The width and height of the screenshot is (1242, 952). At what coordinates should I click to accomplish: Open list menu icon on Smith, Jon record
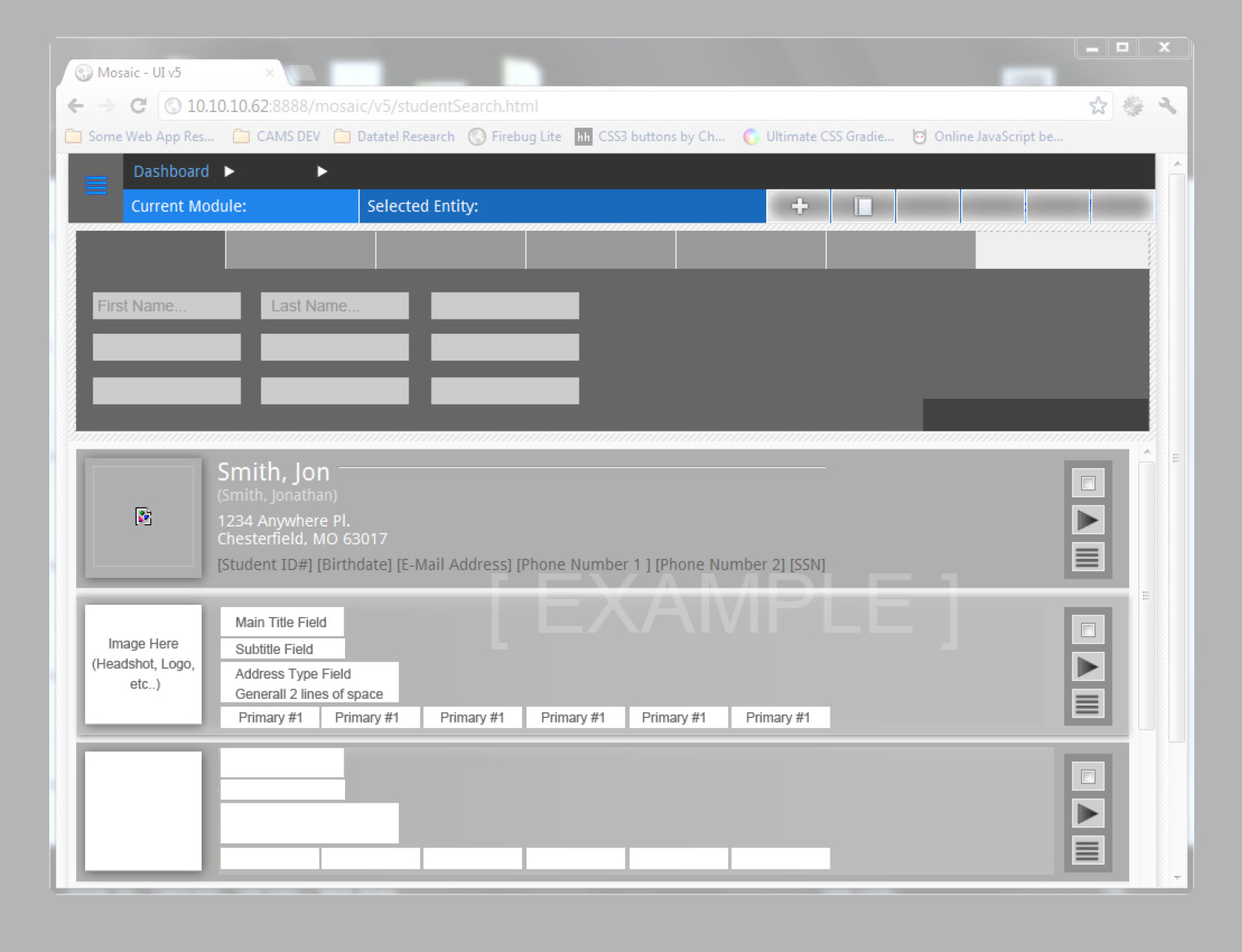coord(1087,557)
